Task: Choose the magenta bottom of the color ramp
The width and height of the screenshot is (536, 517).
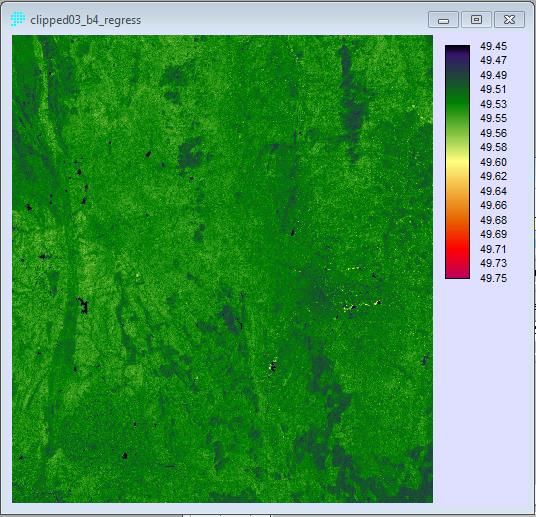Action: click(x=457, y=273)
